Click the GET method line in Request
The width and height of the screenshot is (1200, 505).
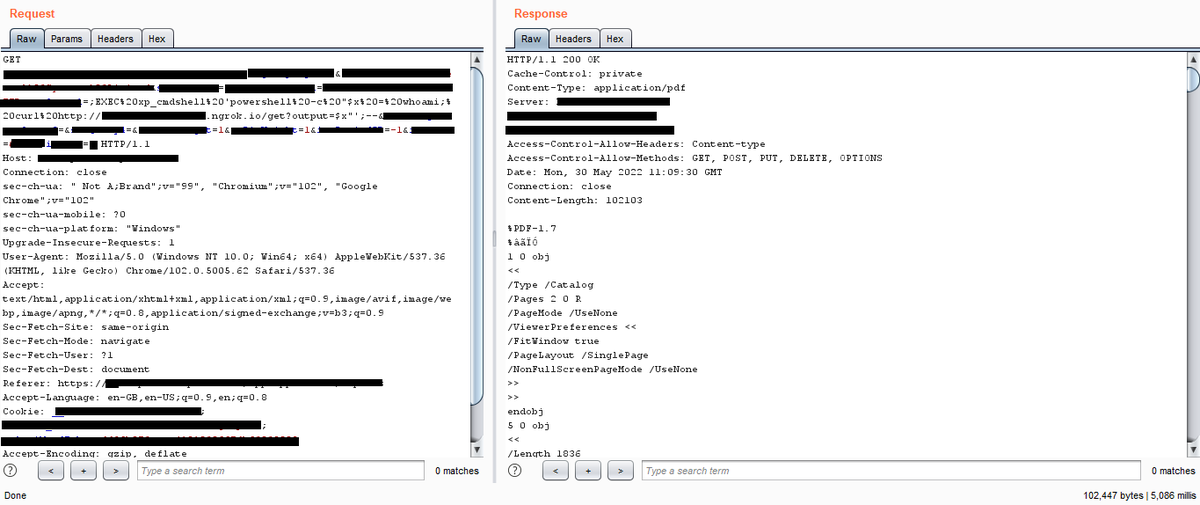pyautogui.click(x=12, y=60)
